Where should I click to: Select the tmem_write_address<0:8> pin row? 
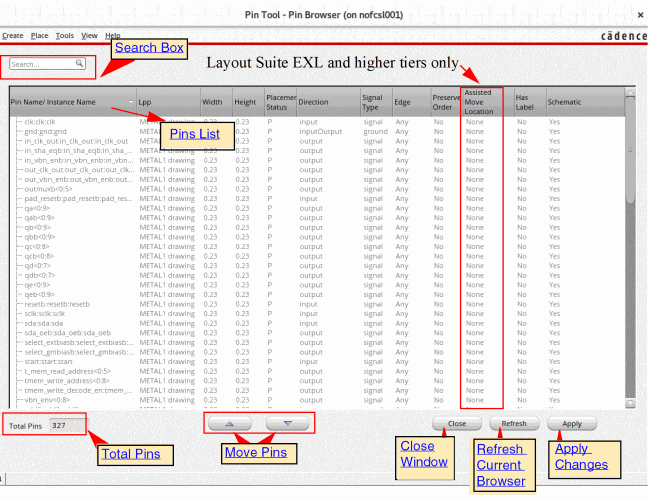[317, 381]
